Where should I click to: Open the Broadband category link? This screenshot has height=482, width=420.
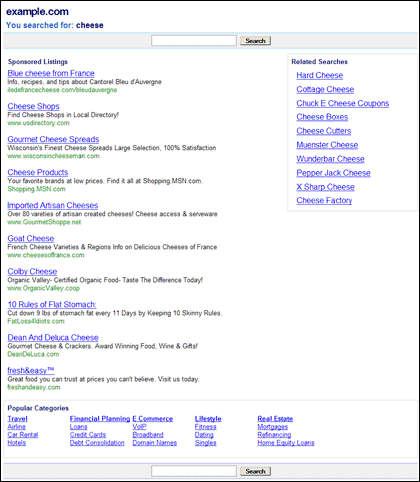pyautogui.click(x=148, y=435)
